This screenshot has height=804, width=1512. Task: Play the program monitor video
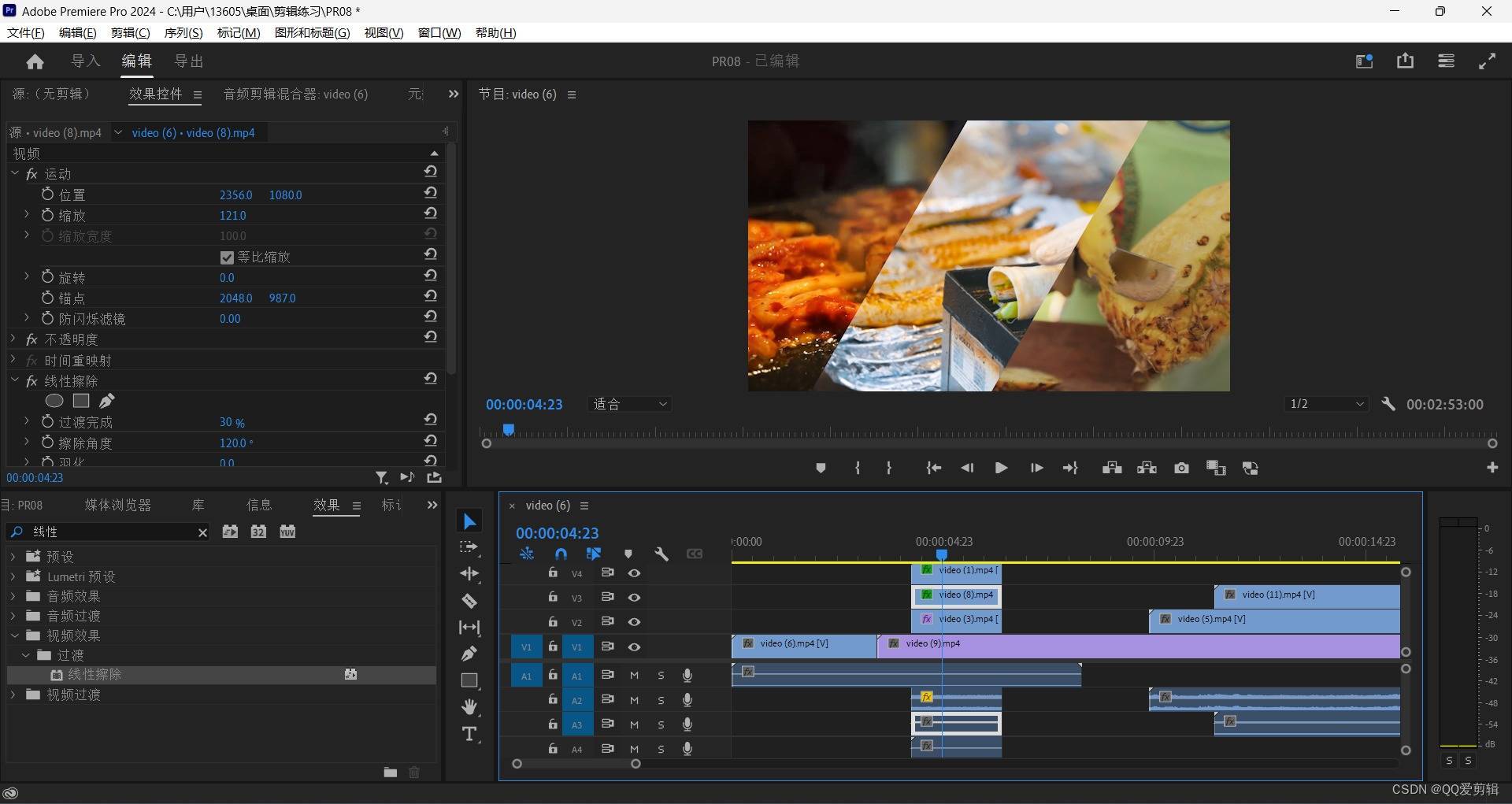tap(1001, 469)
